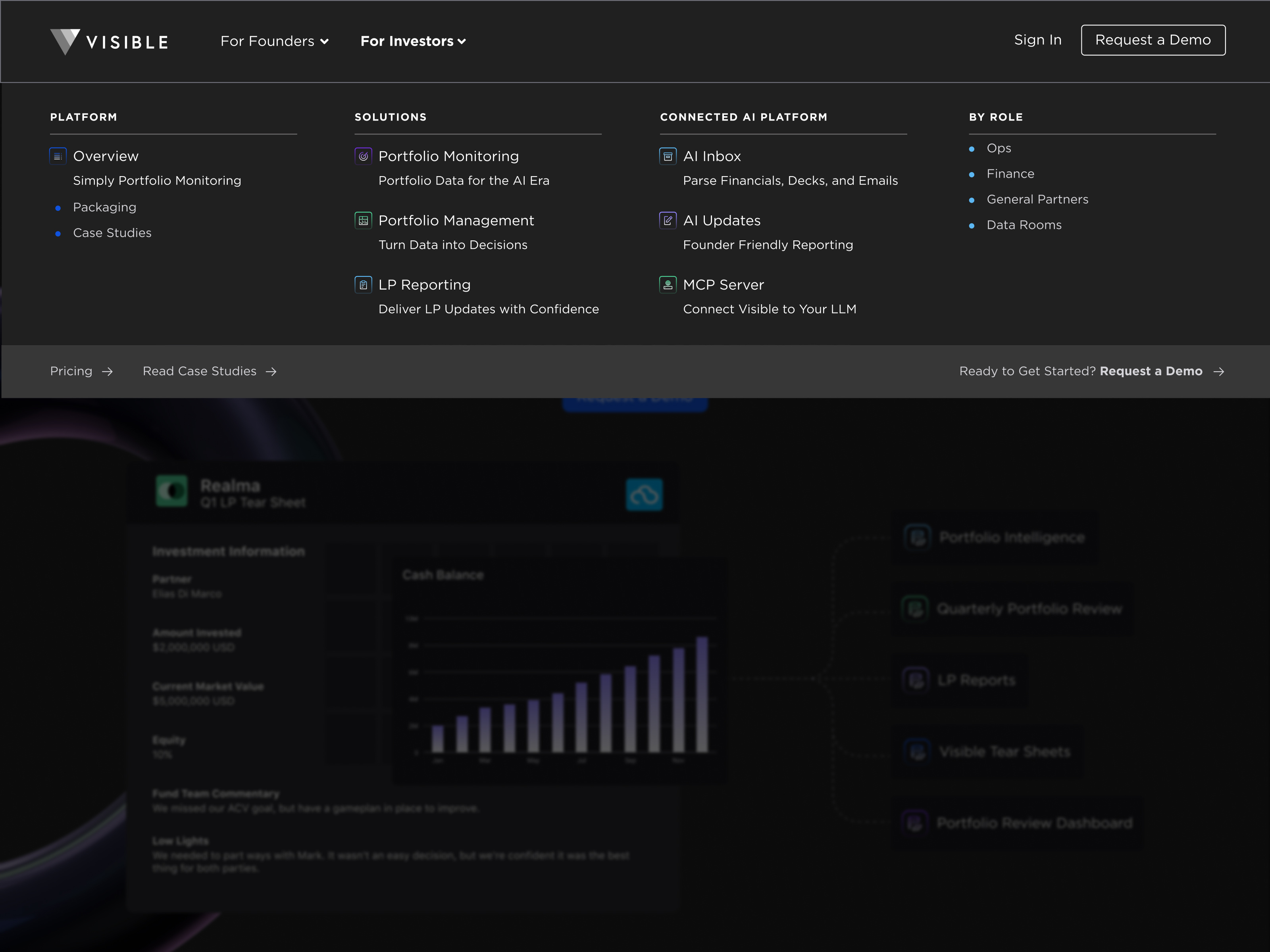
Task: Open Case Studies under Platform
Action: pos(112,233)
